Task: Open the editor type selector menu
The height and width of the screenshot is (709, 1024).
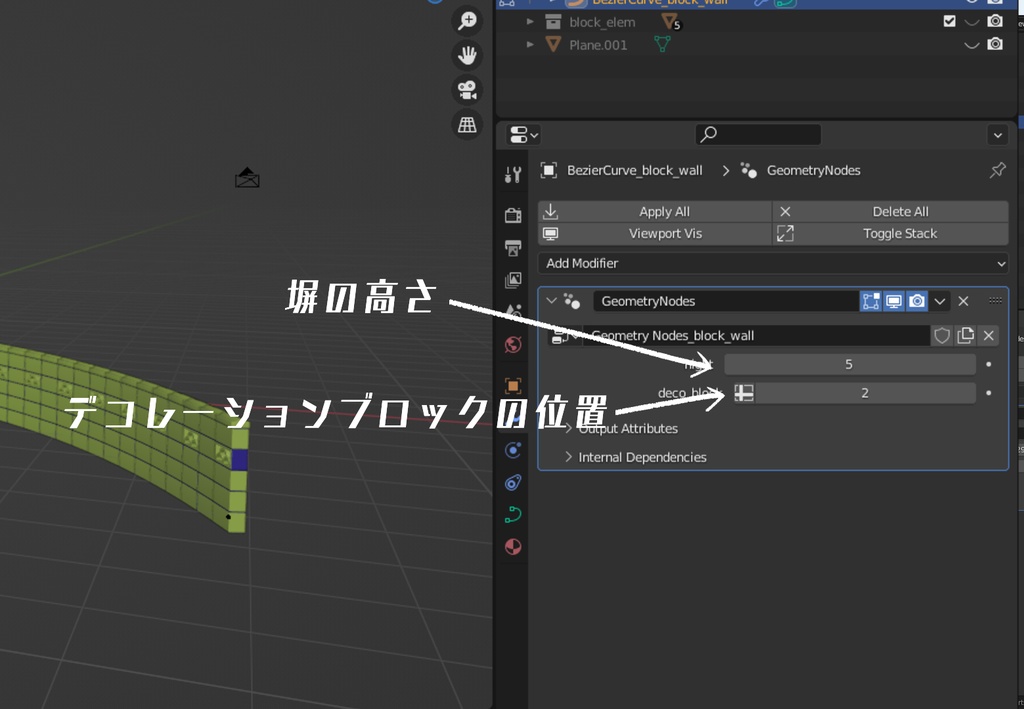Action: pos(522,134)
